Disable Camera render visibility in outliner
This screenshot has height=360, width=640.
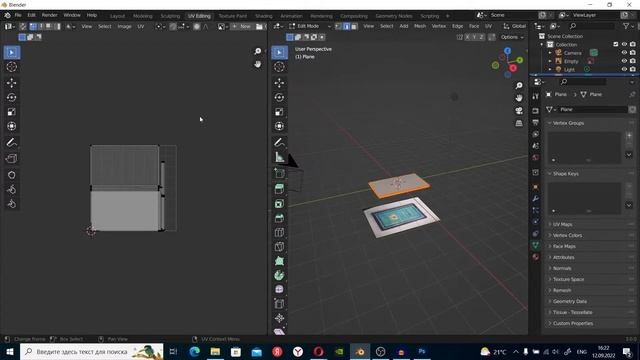633,53
